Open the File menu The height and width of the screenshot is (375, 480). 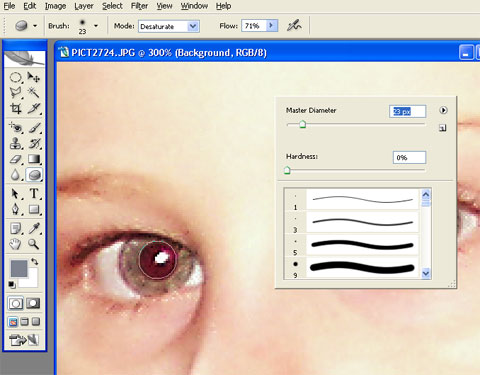(x=9, y=6)
